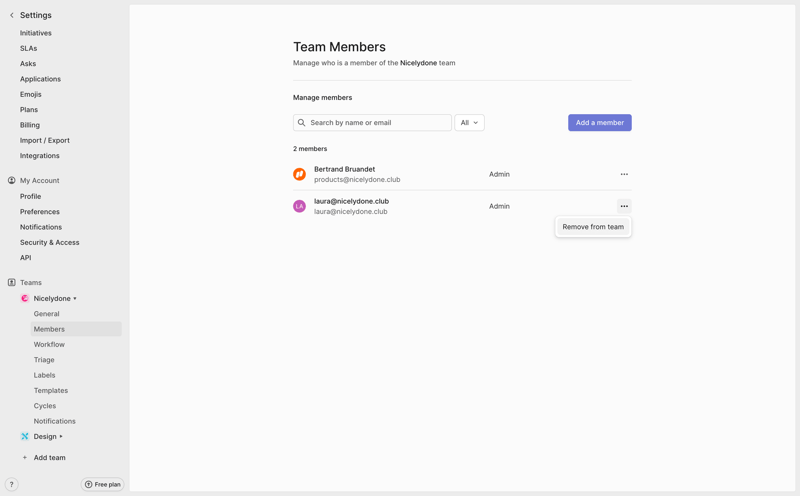800x496 pixels.
Task: Click the plus icon beside Add team
Action: (x=24, y=458)
